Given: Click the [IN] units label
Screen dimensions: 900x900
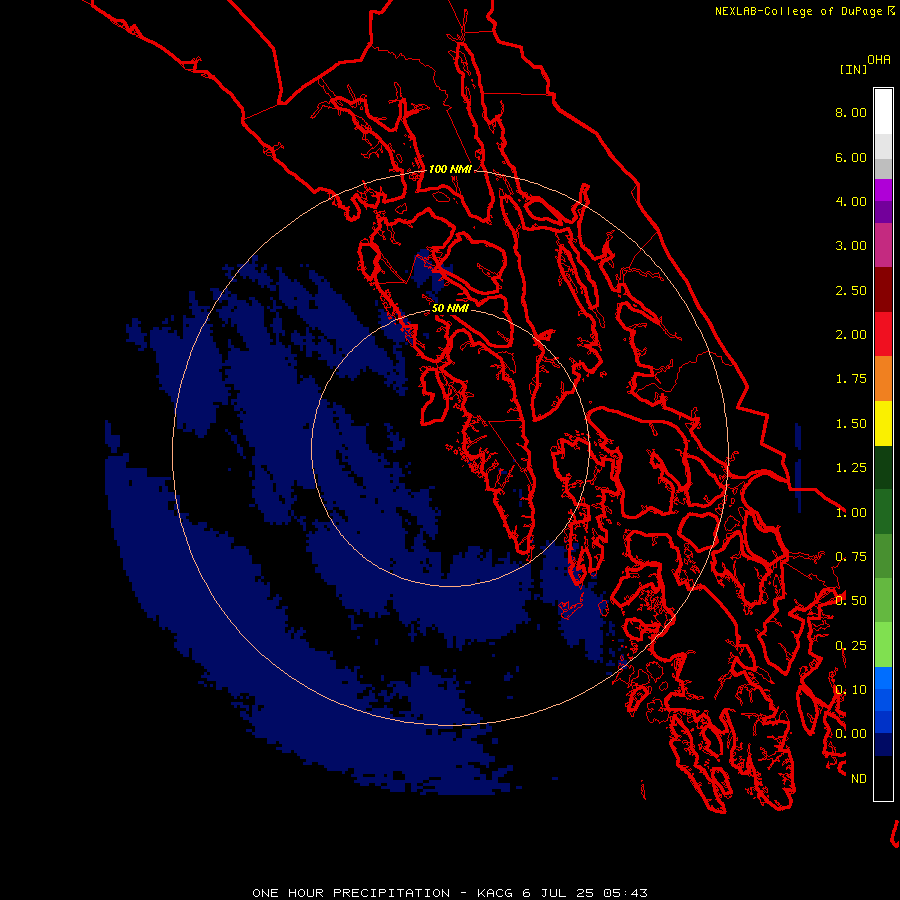Looking at the screenshot, I should (x=853, y=69).
